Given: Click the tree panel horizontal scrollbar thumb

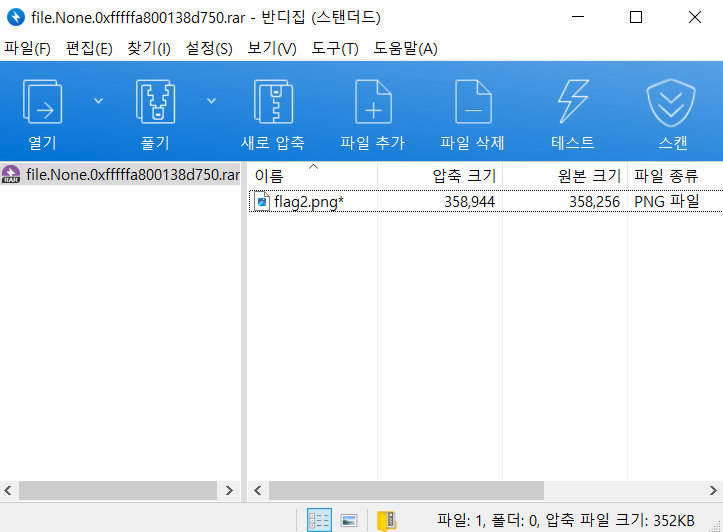Looking at the screenshot, I should tap(118, 491).
